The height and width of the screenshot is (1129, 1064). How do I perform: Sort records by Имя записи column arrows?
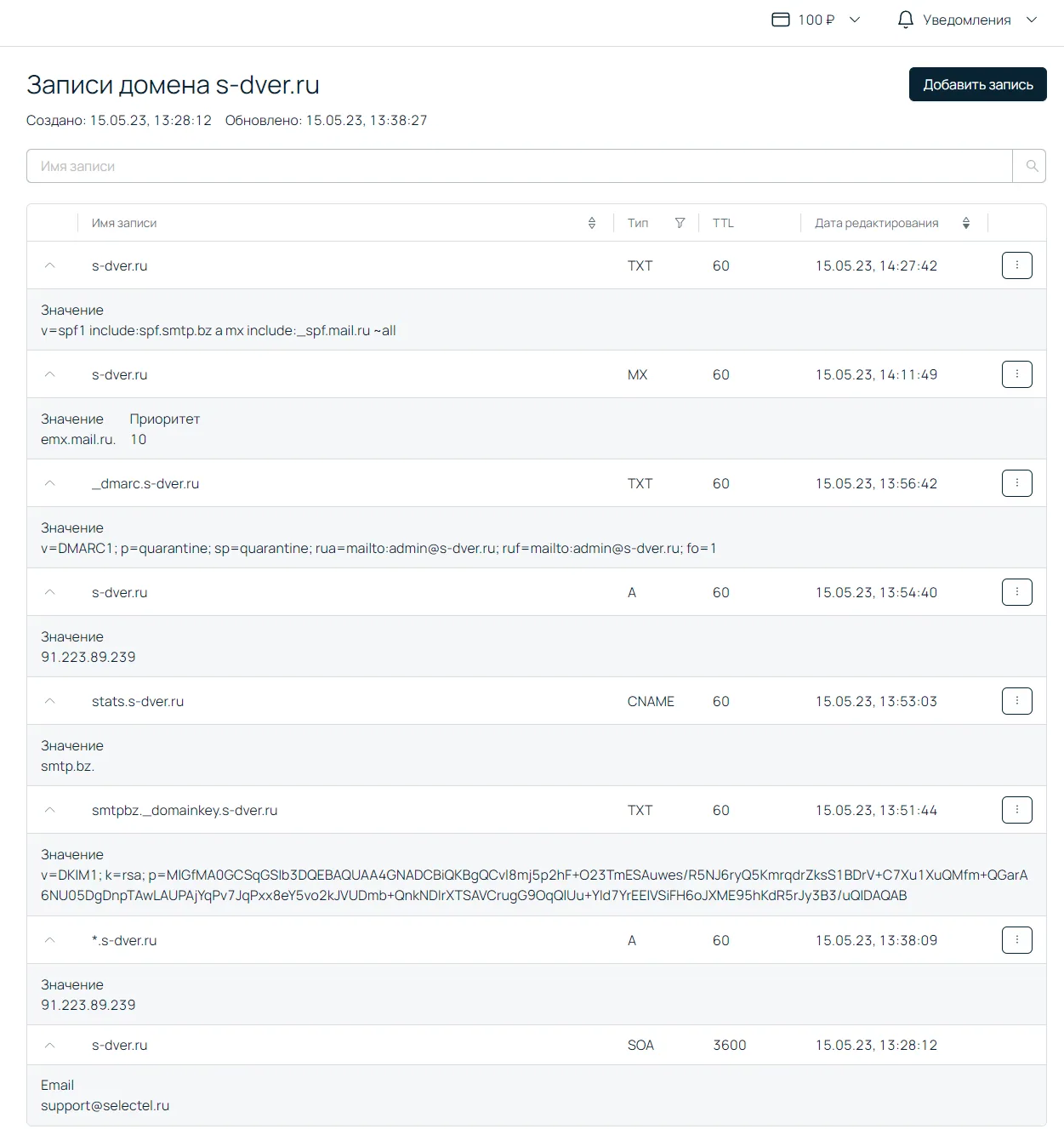coord(592,223)
